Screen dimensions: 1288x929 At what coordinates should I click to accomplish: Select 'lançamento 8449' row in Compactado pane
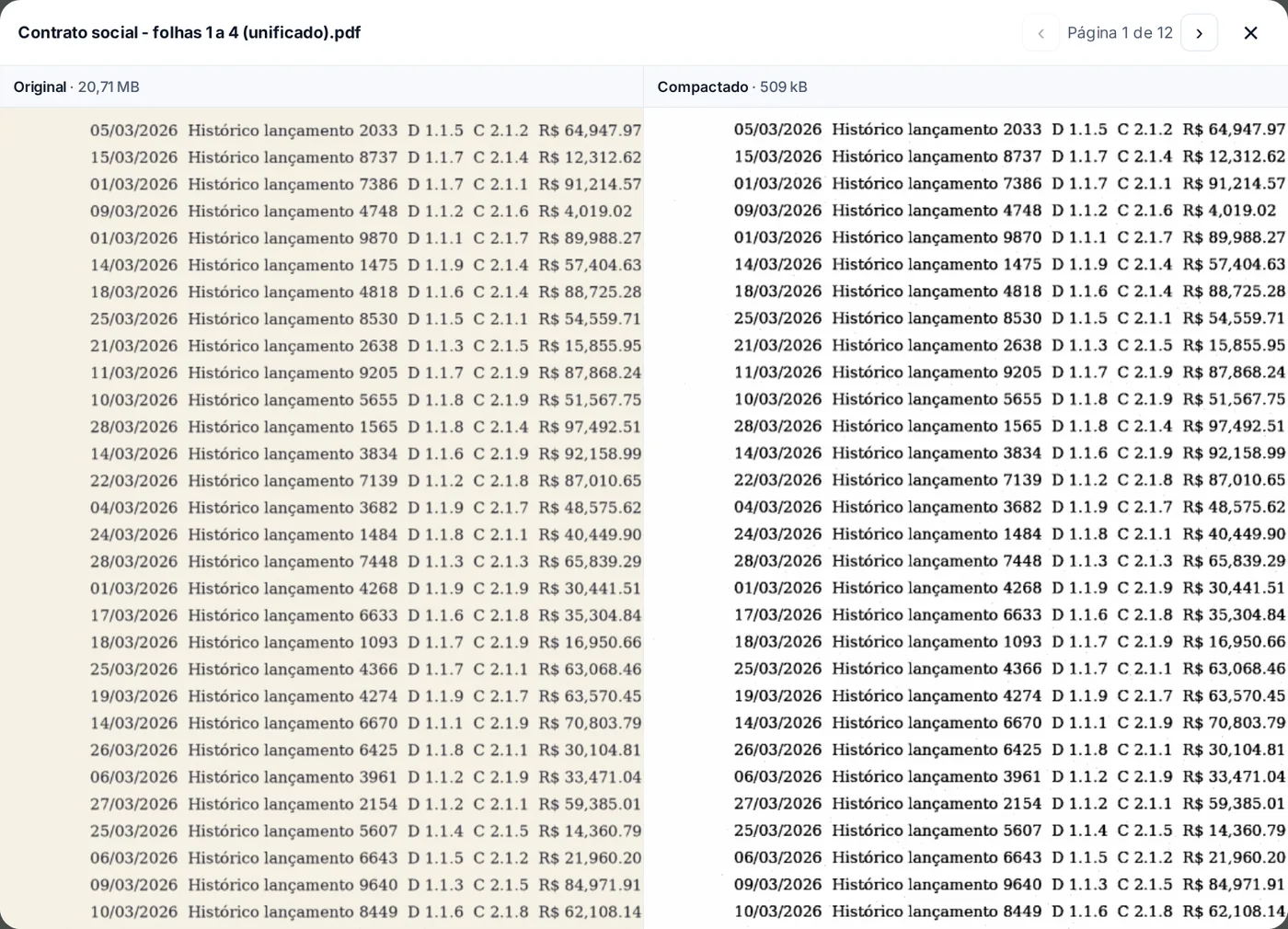[x=1010, y=912]
